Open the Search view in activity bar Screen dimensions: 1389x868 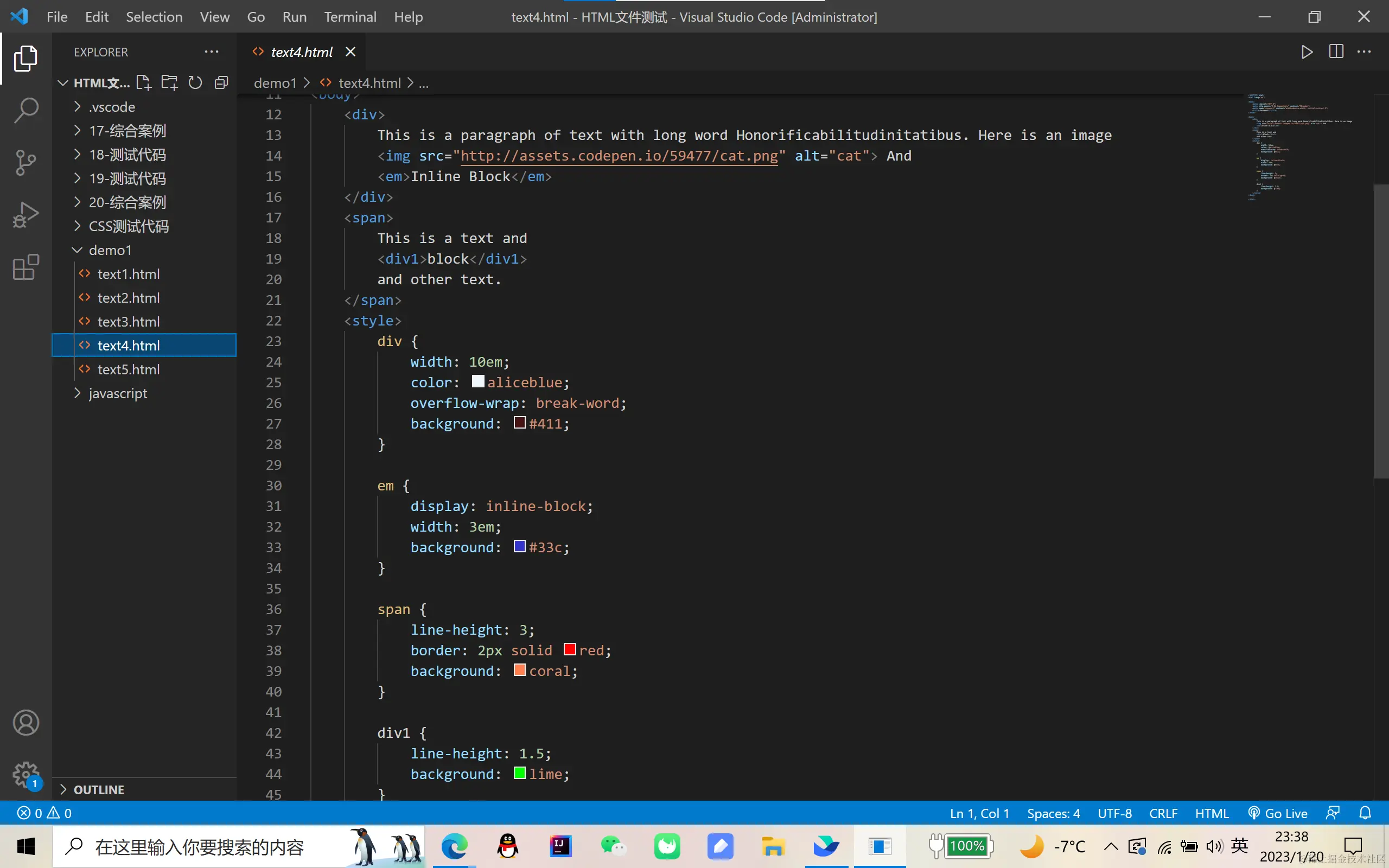(x=26, y=110)
